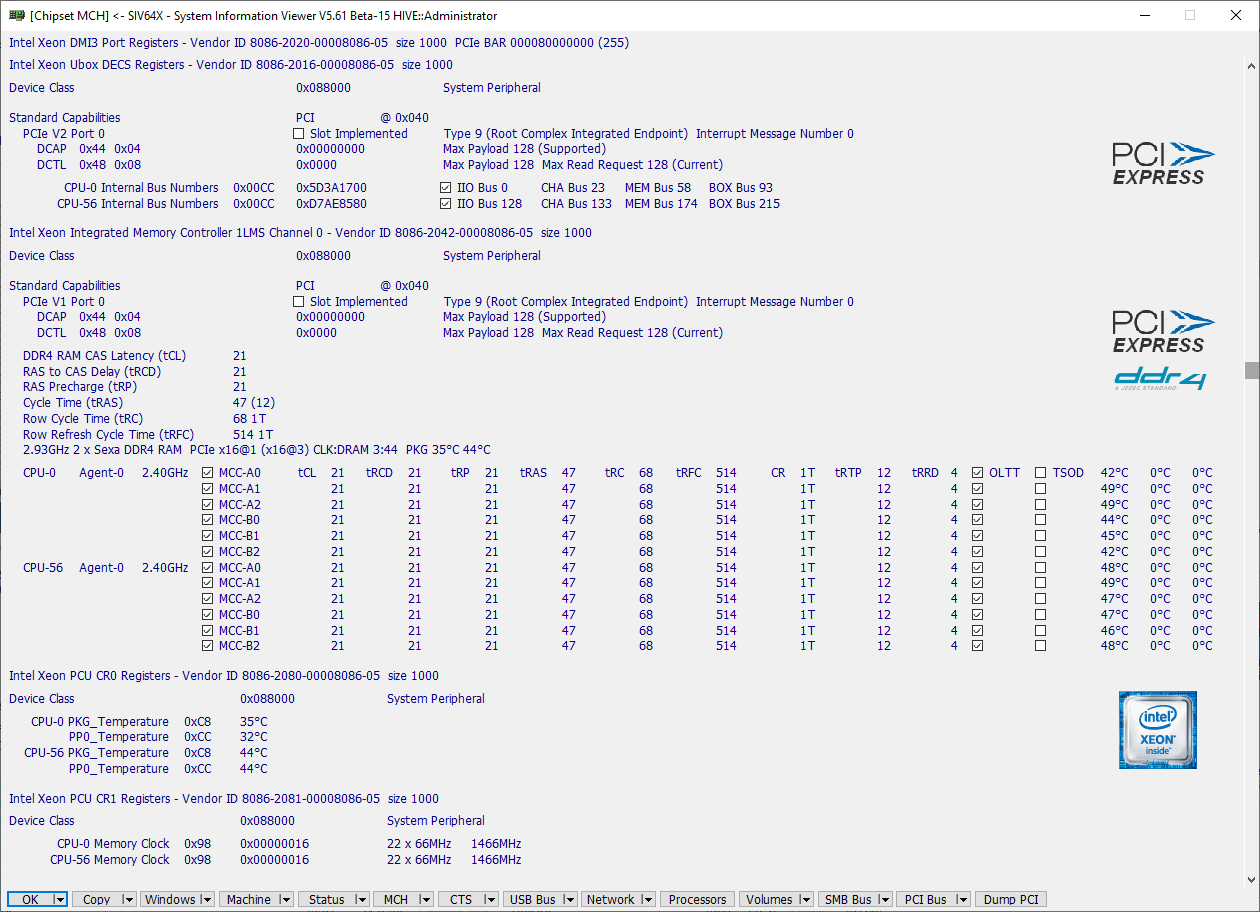Toggle the CPU-0 MCC-B2 checkbox

tap(208, 552)
